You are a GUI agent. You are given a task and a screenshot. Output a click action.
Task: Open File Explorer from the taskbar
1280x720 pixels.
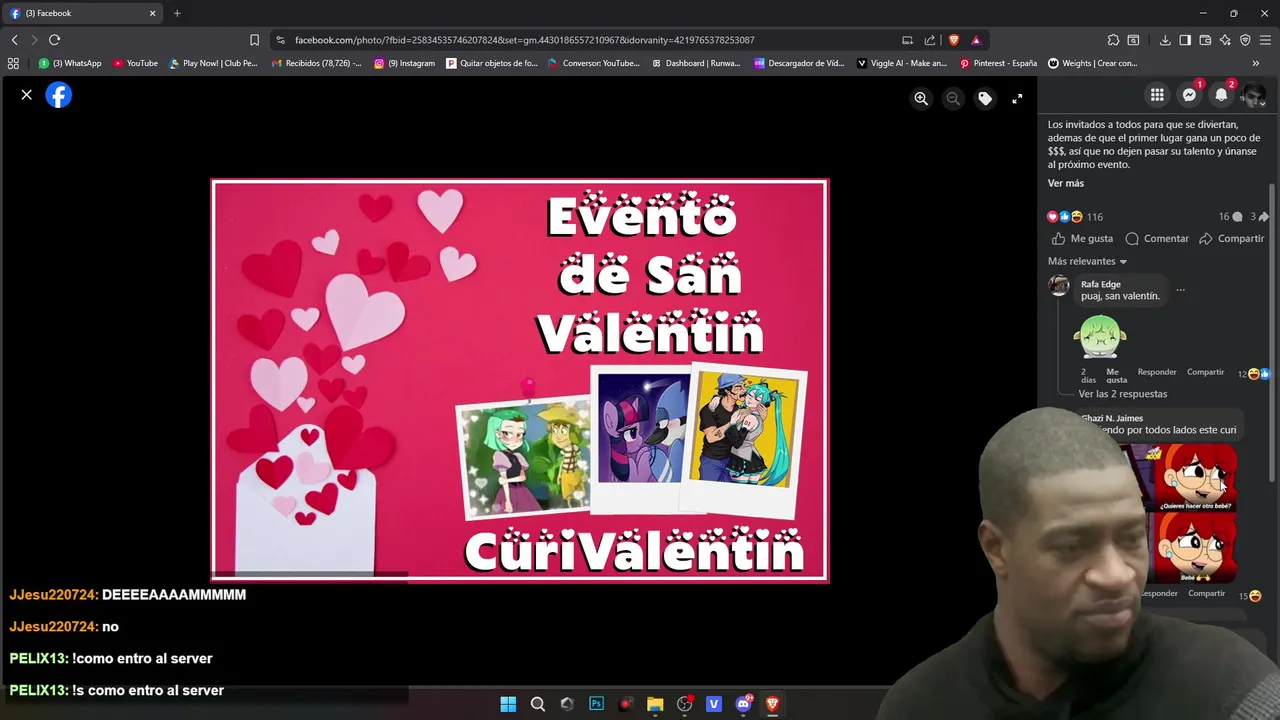[655, 704]
